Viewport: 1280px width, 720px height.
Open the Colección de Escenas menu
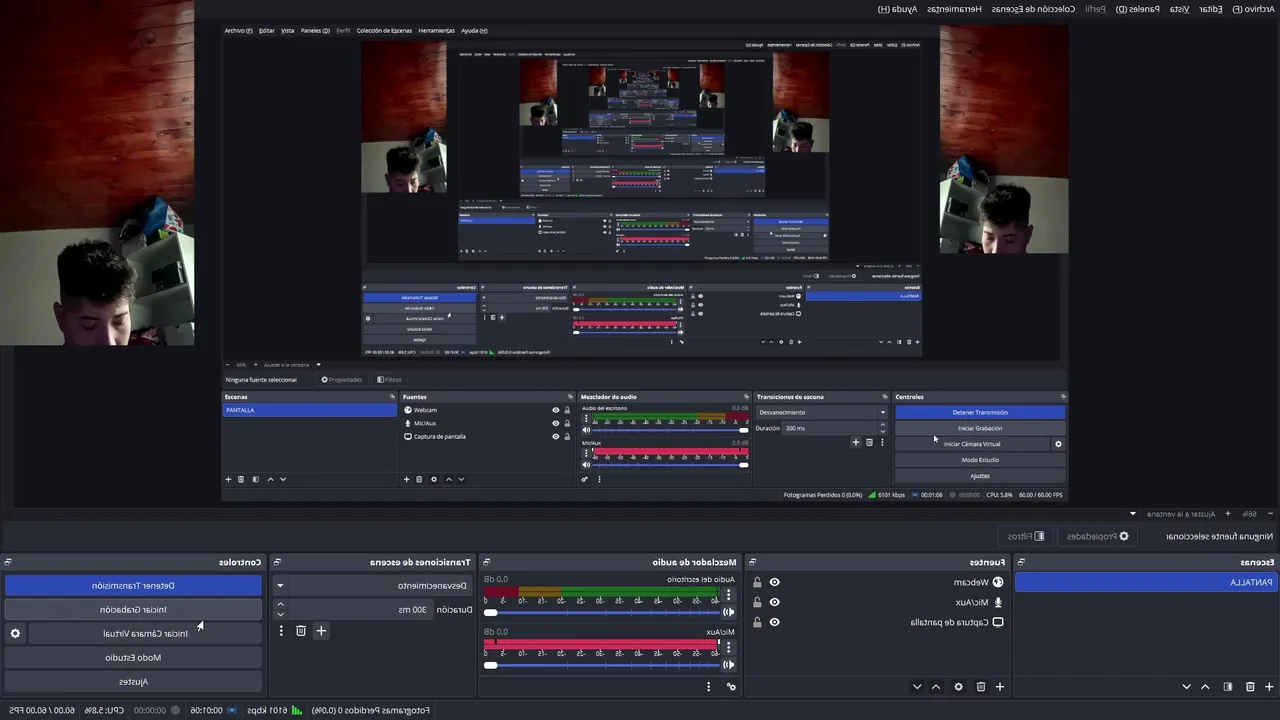[x=1033, y=9]
